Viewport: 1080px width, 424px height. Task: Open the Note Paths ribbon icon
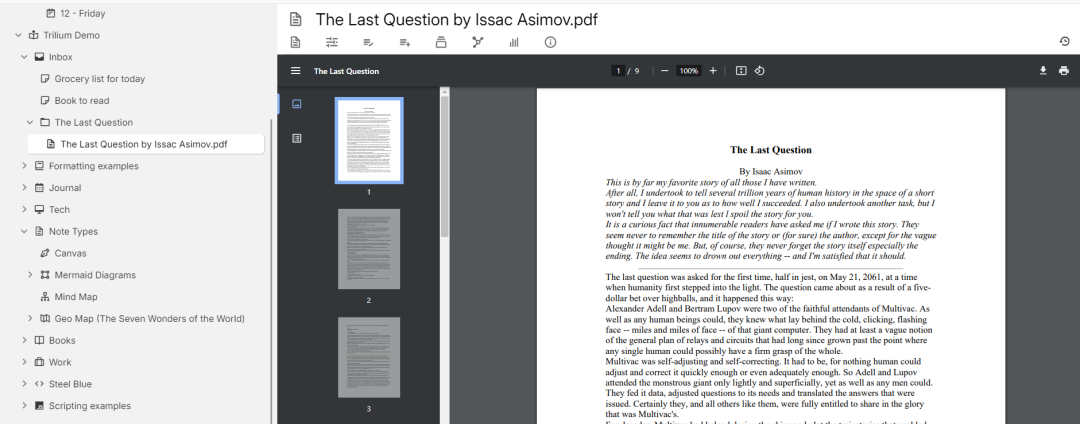click(x=441, y=42)
